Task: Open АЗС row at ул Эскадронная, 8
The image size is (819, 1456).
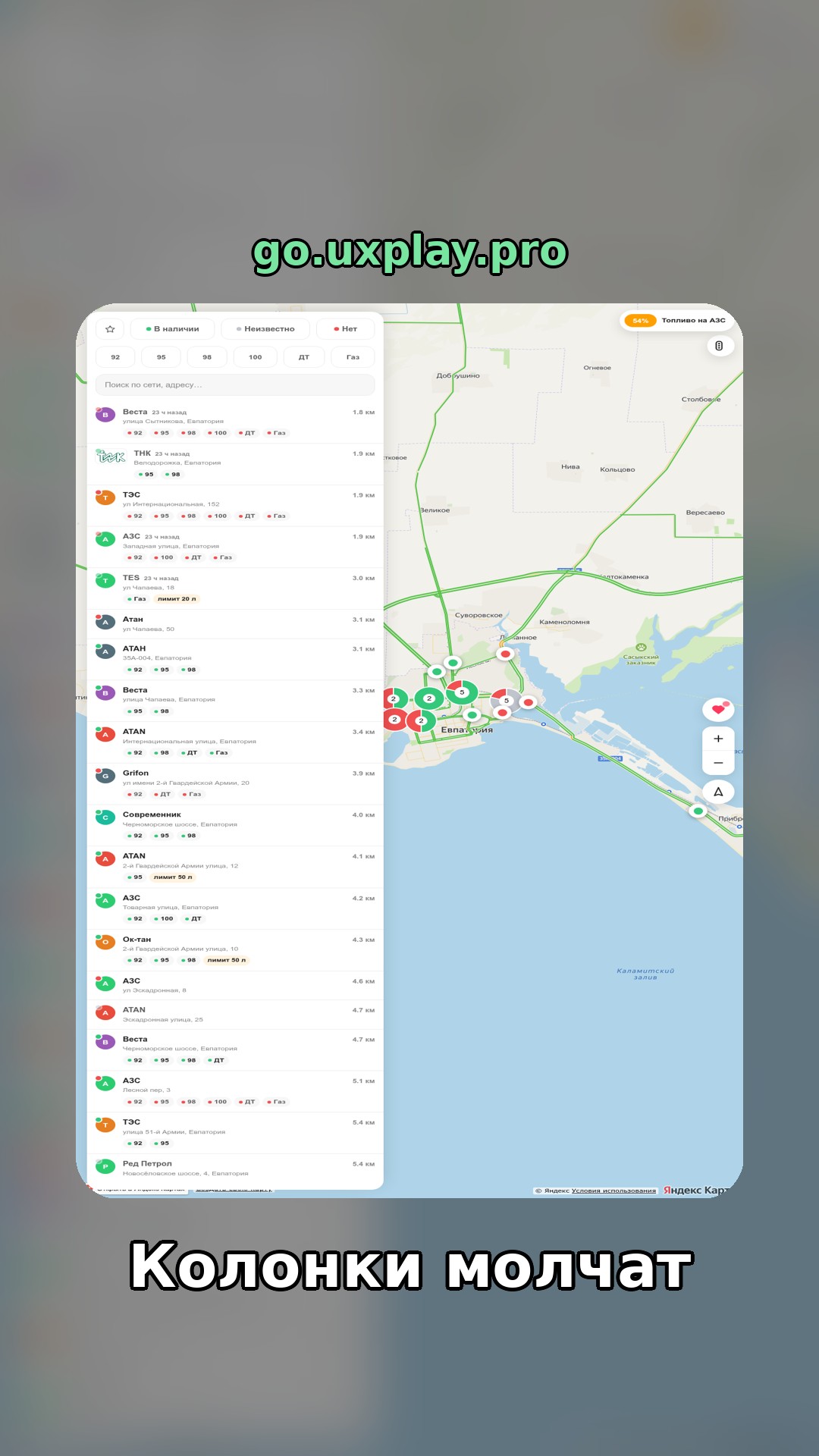Action: point(235,985)
